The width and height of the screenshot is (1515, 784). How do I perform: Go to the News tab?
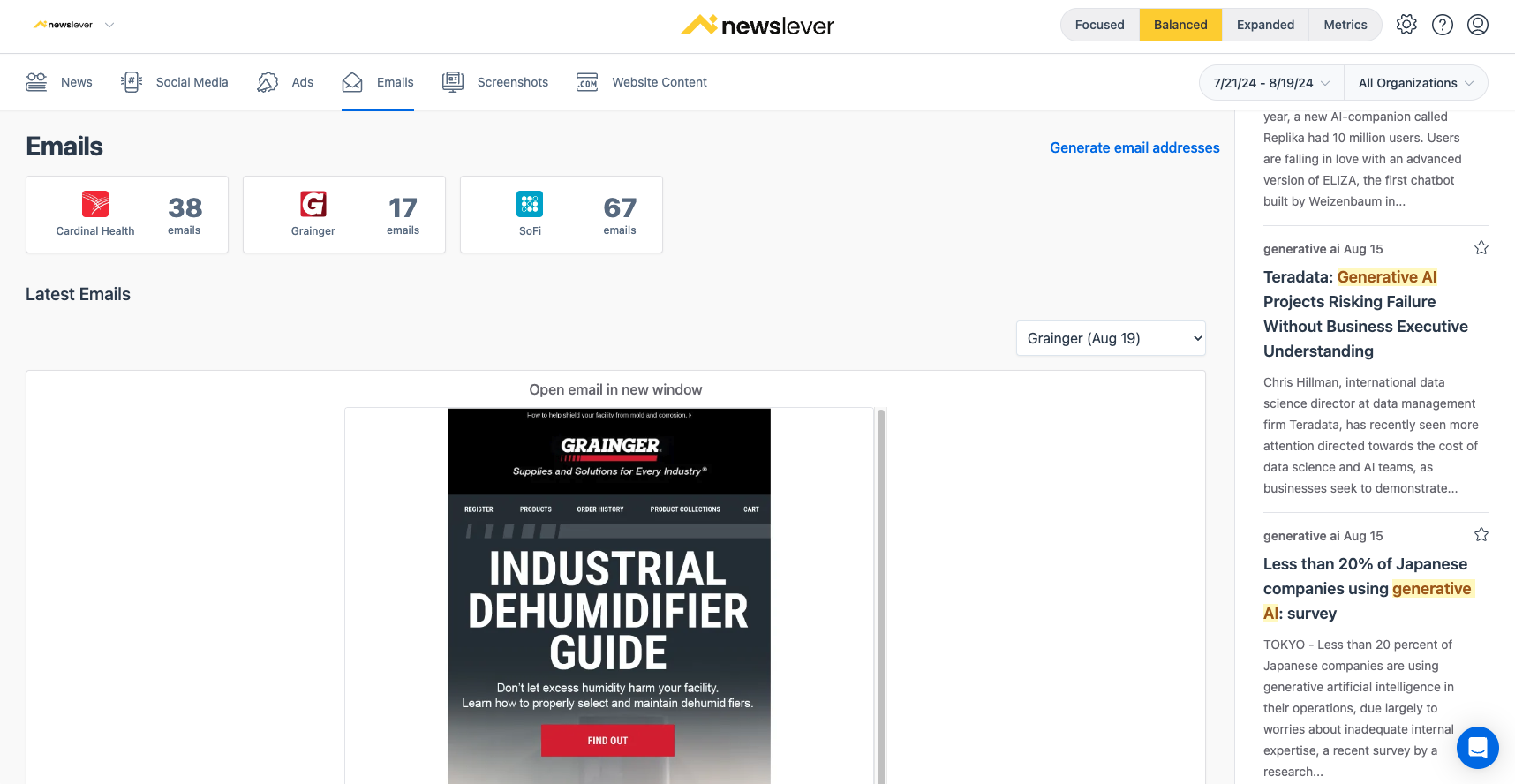click(59, 82)
